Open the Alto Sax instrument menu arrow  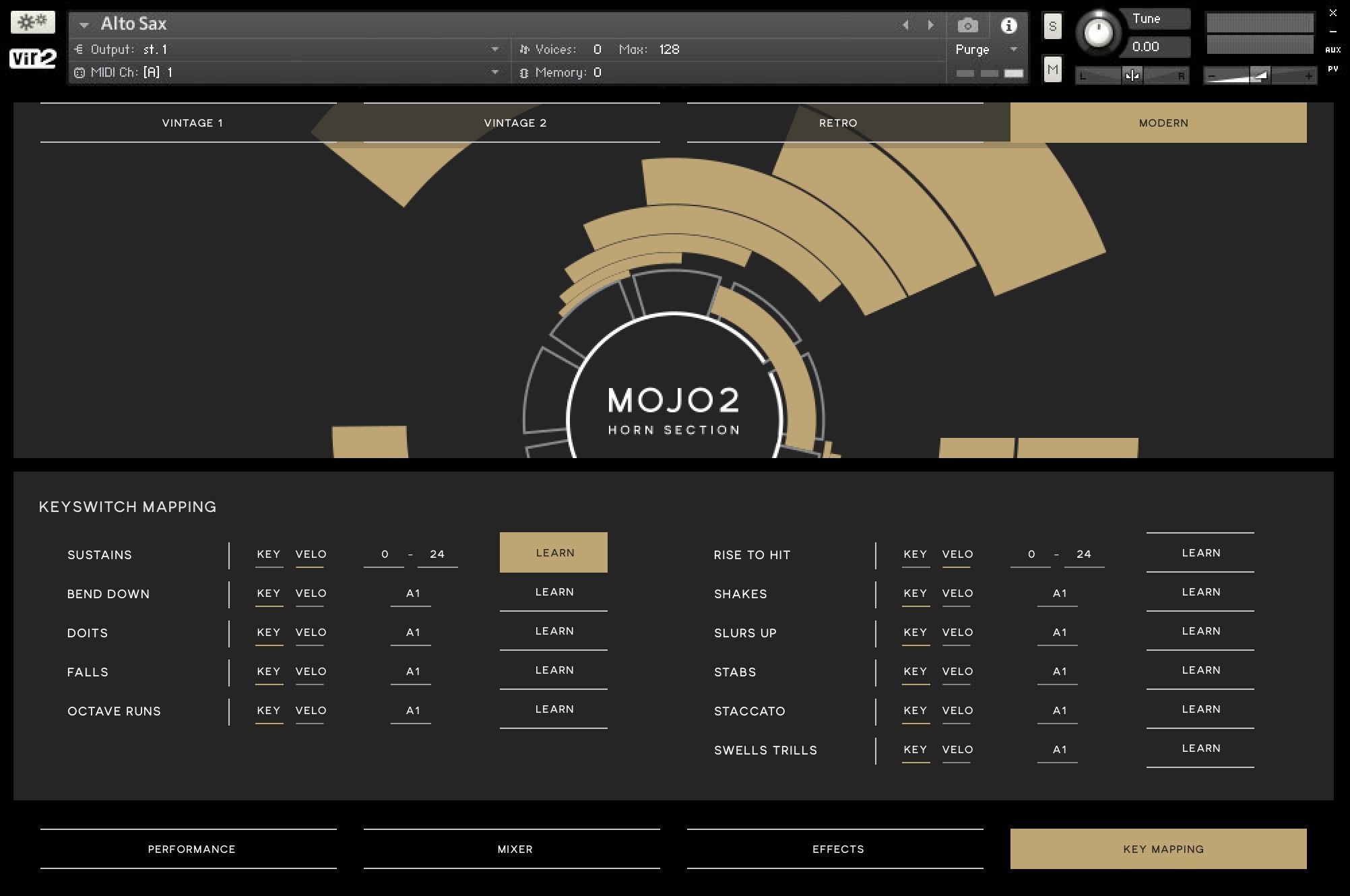tap(84, 25)
